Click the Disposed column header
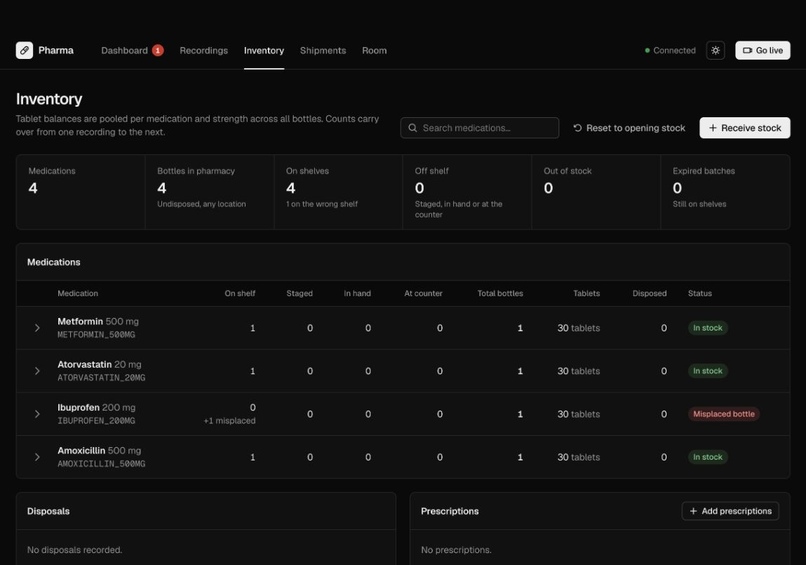The image size is (806, 565). point(650,293)
